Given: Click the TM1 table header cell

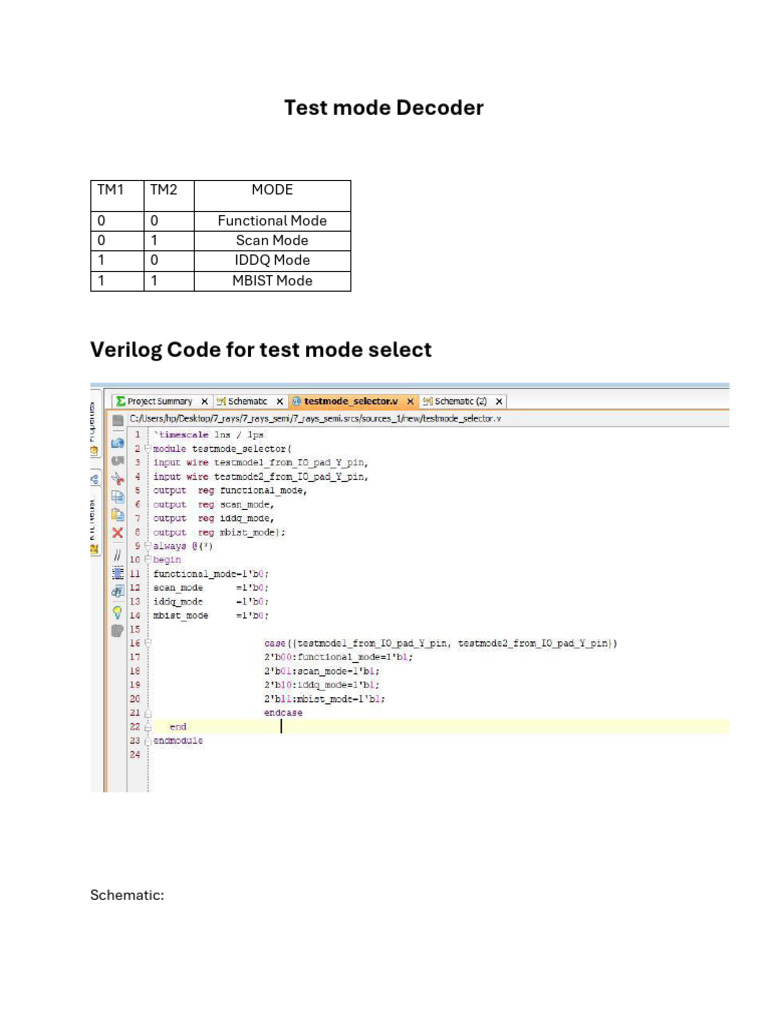Looking at the screenshot, I should tap(118, 196).
